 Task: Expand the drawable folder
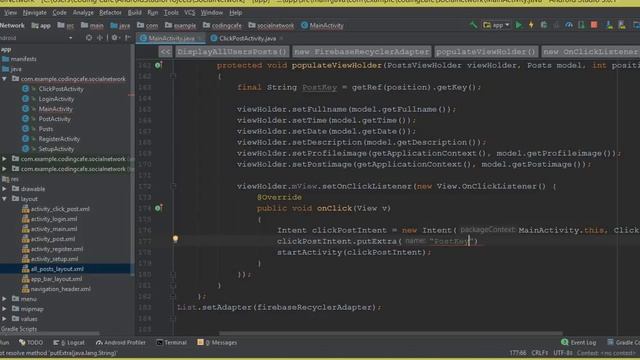[x=4, y=189]
